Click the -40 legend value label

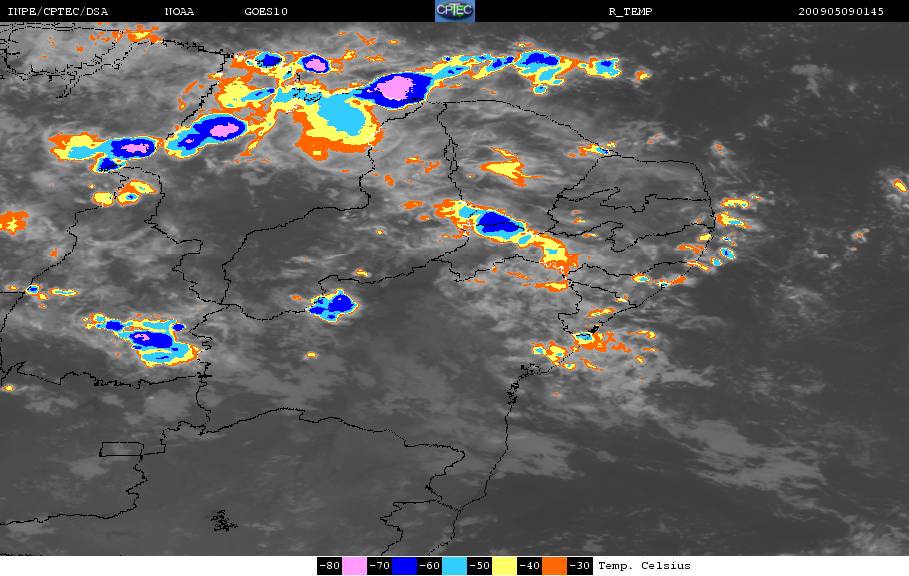tap(529, 566)
